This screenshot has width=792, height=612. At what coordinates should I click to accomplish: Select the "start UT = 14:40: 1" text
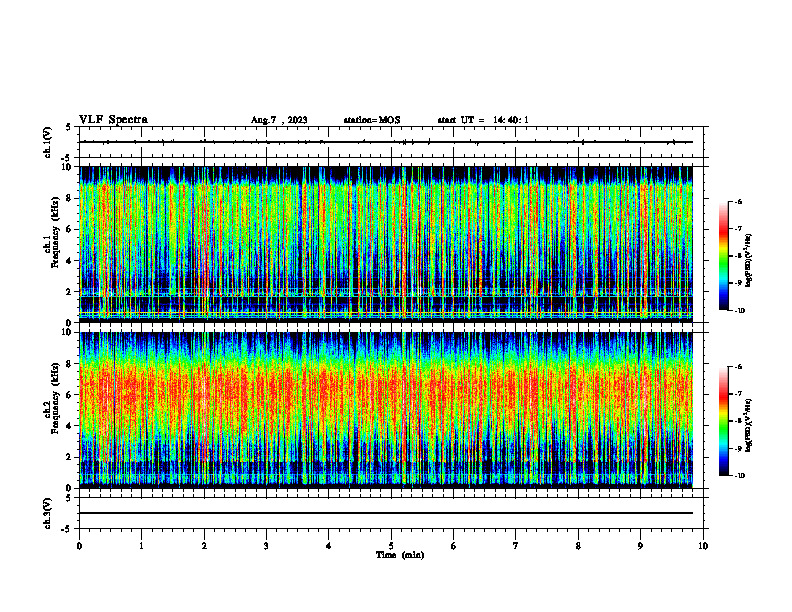(x=483, y=120)
